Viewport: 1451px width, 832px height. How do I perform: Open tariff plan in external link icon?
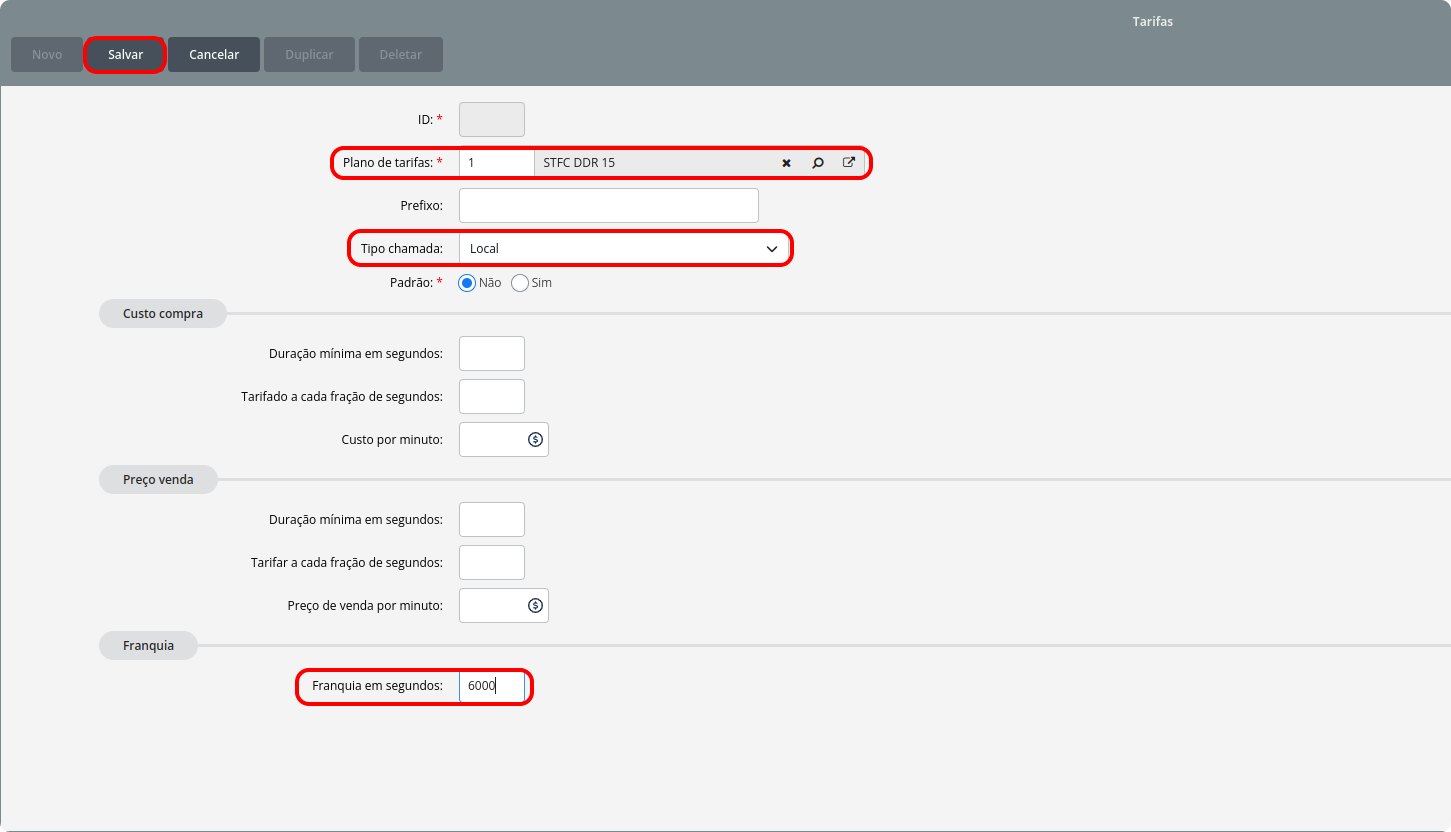click(849, 163)
